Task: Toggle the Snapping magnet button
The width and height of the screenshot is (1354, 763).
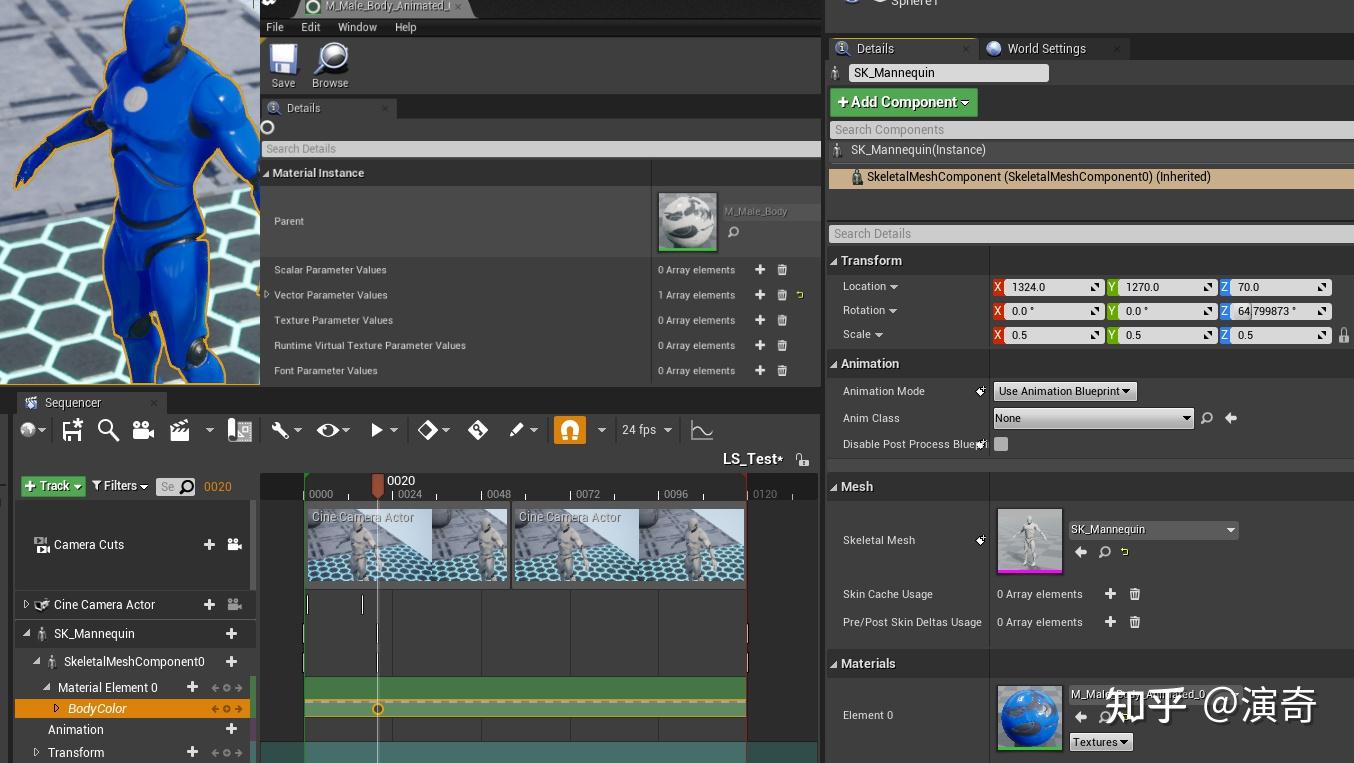Action: pos(569,430)
